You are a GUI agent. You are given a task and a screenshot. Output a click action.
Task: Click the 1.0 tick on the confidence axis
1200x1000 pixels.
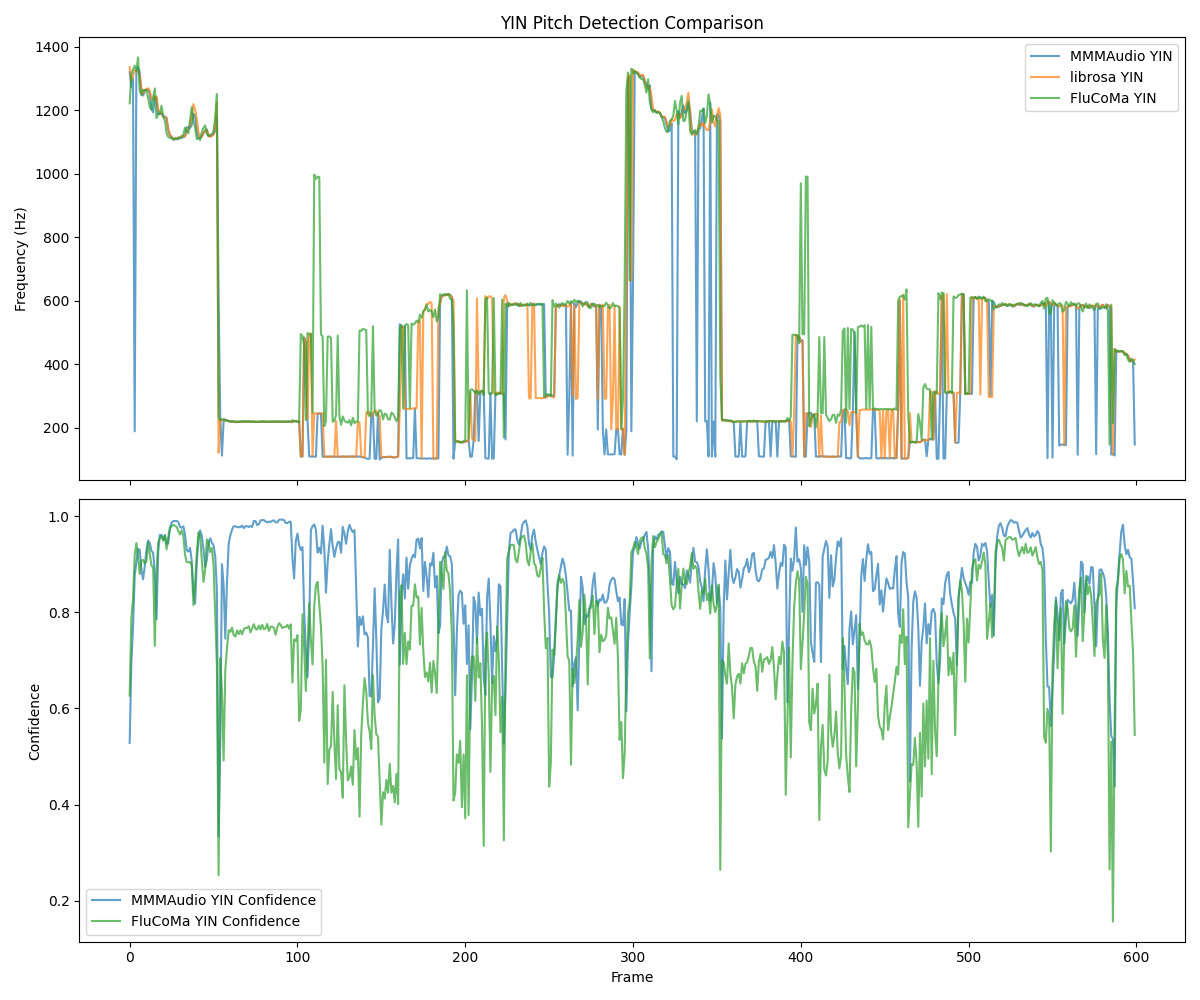[x=60, y=517]
